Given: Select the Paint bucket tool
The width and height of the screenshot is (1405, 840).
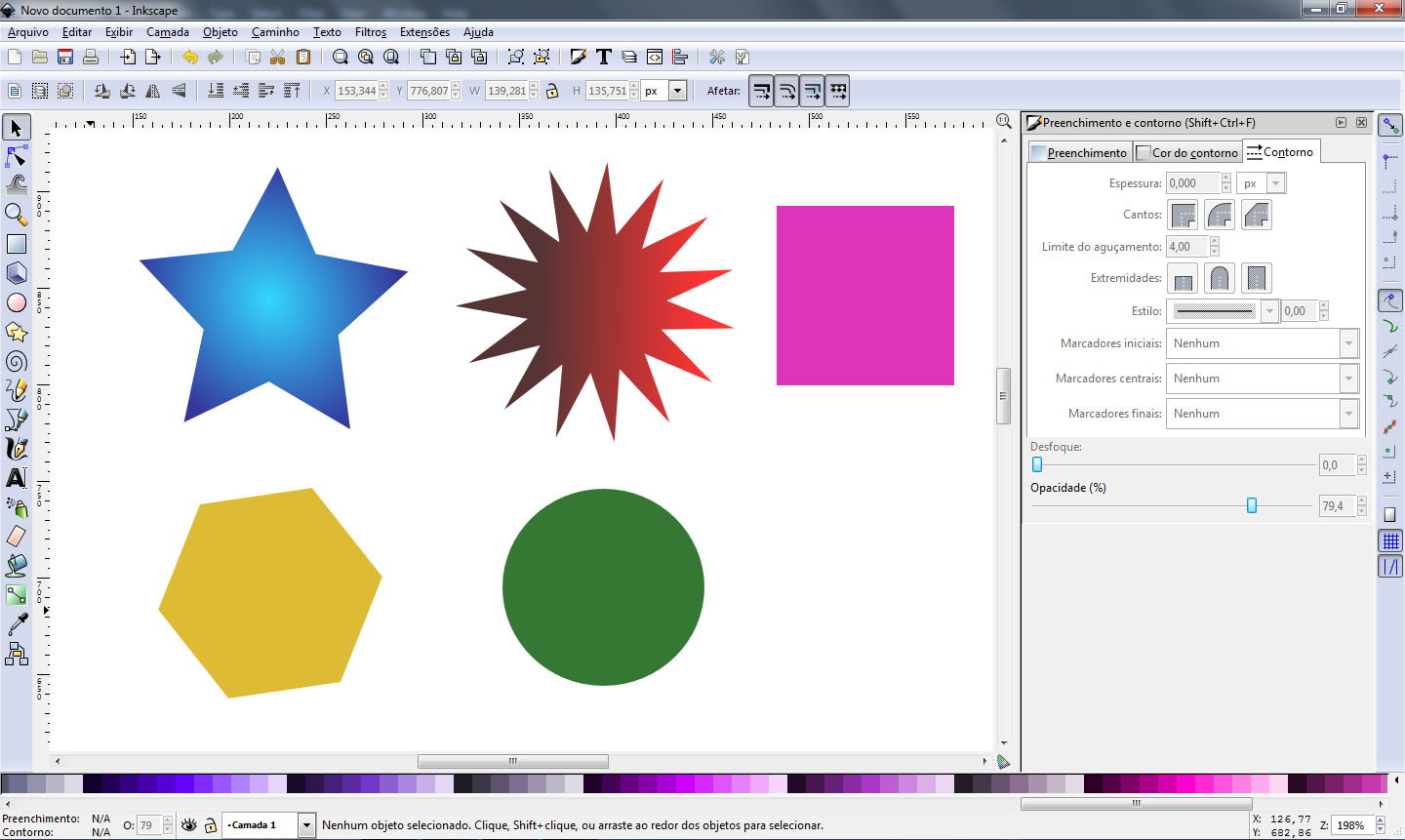Looking at the screenshot, I should (x=17, y=566).
